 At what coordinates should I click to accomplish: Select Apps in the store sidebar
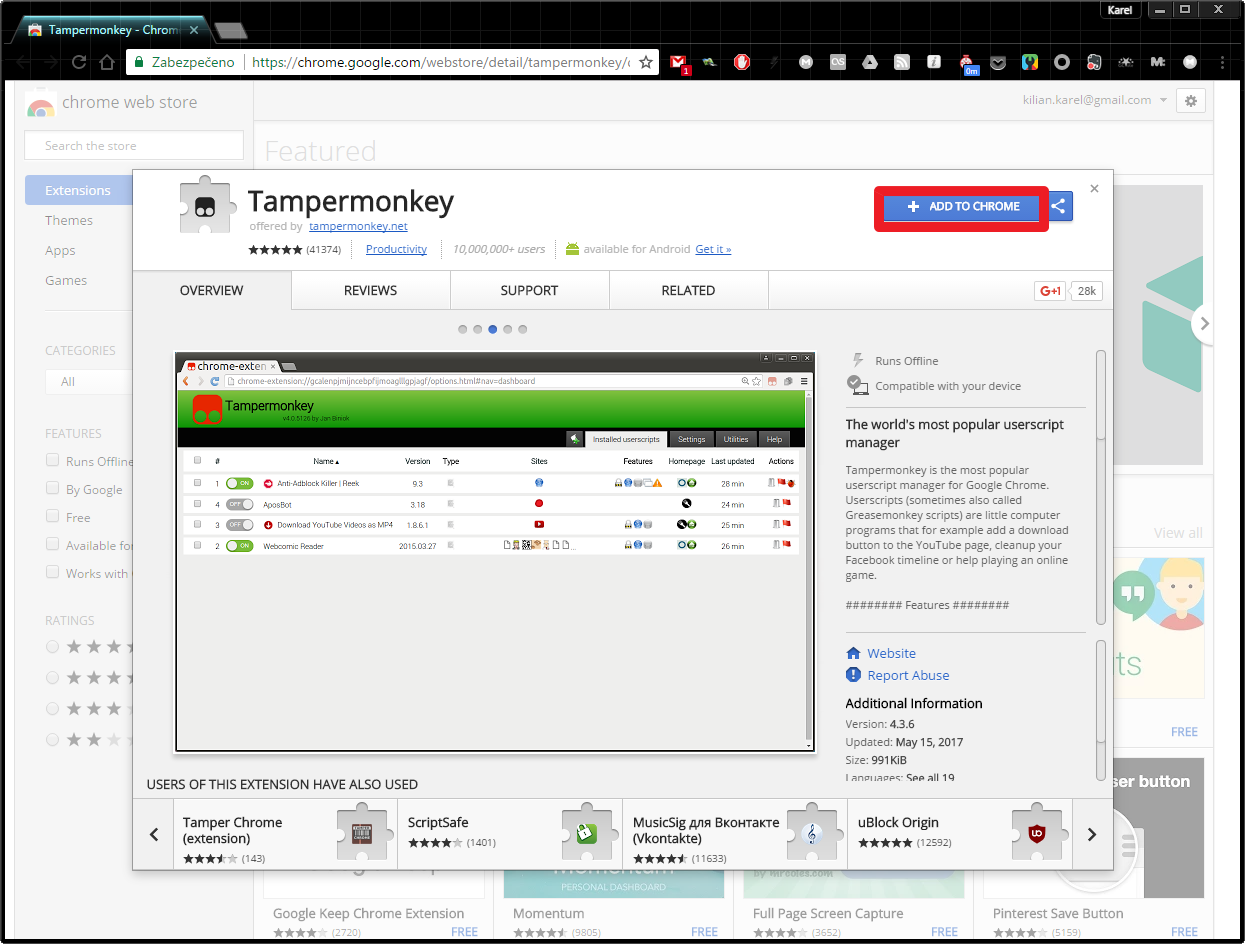coord(60,250)
